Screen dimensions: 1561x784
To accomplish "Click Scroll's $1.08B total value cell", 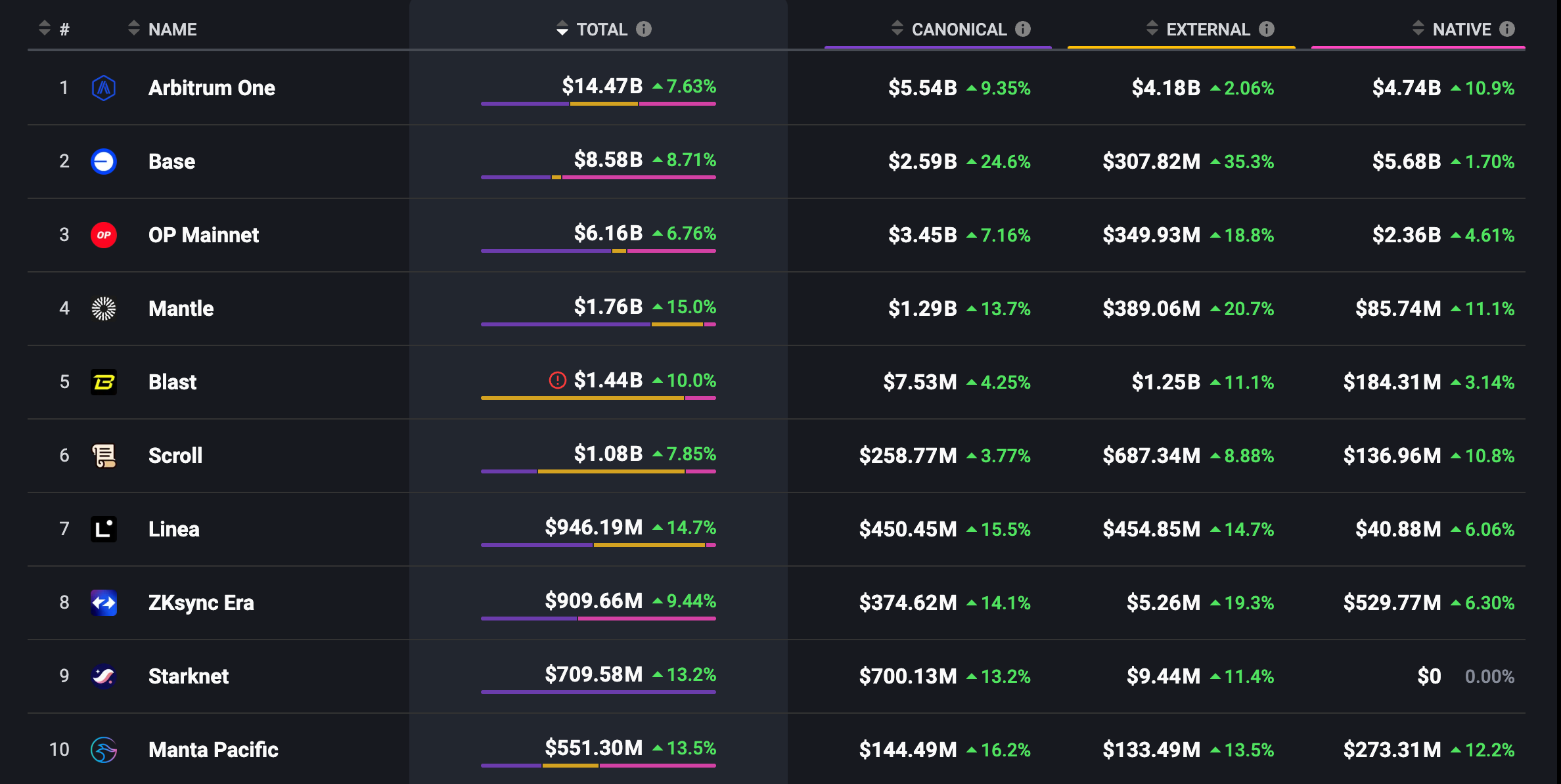I will 608,454.
